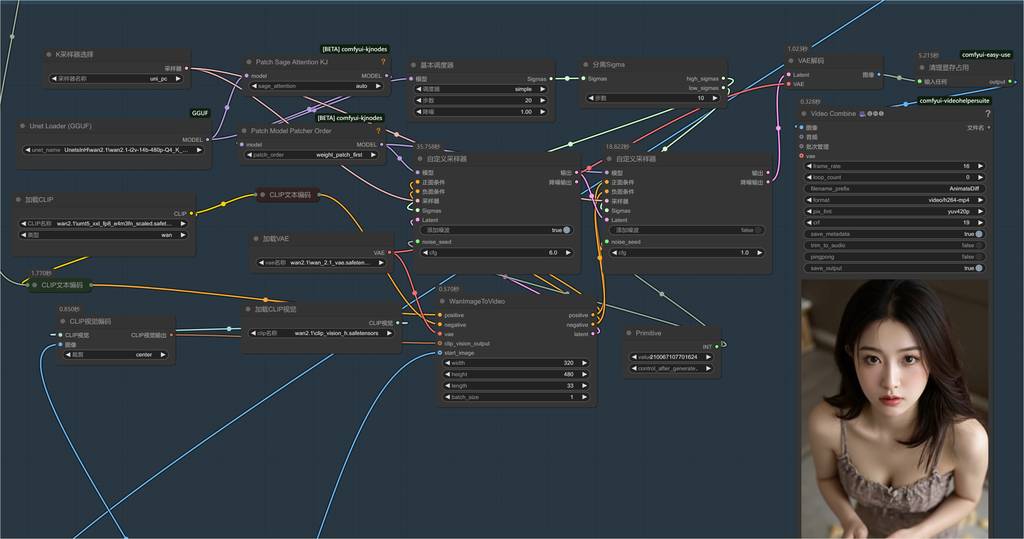Viewport: 1024px width, 539px height.
Task: Click the Patch Sage Attention KJ help icon
Action: 382,62
